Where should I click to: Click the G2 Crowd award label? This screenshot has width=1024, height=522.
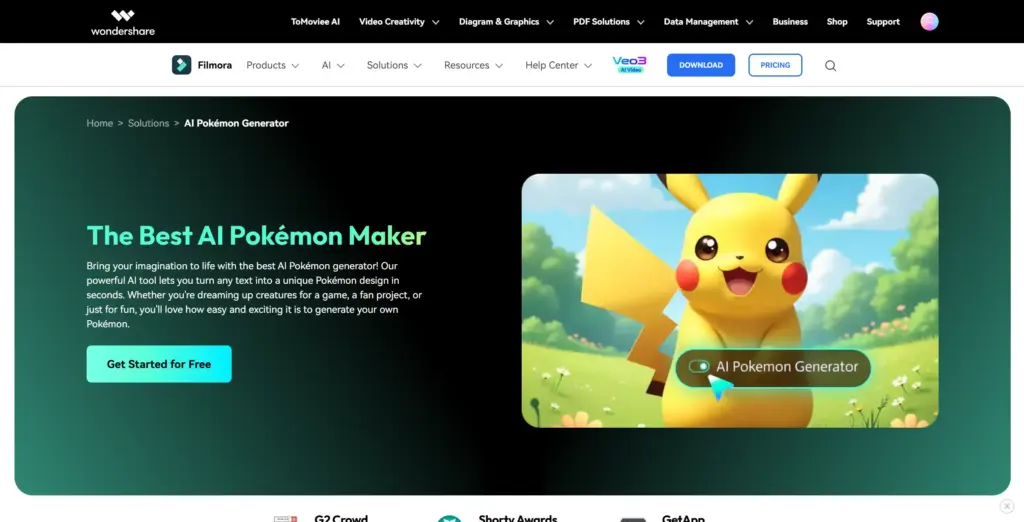(341, 518)
